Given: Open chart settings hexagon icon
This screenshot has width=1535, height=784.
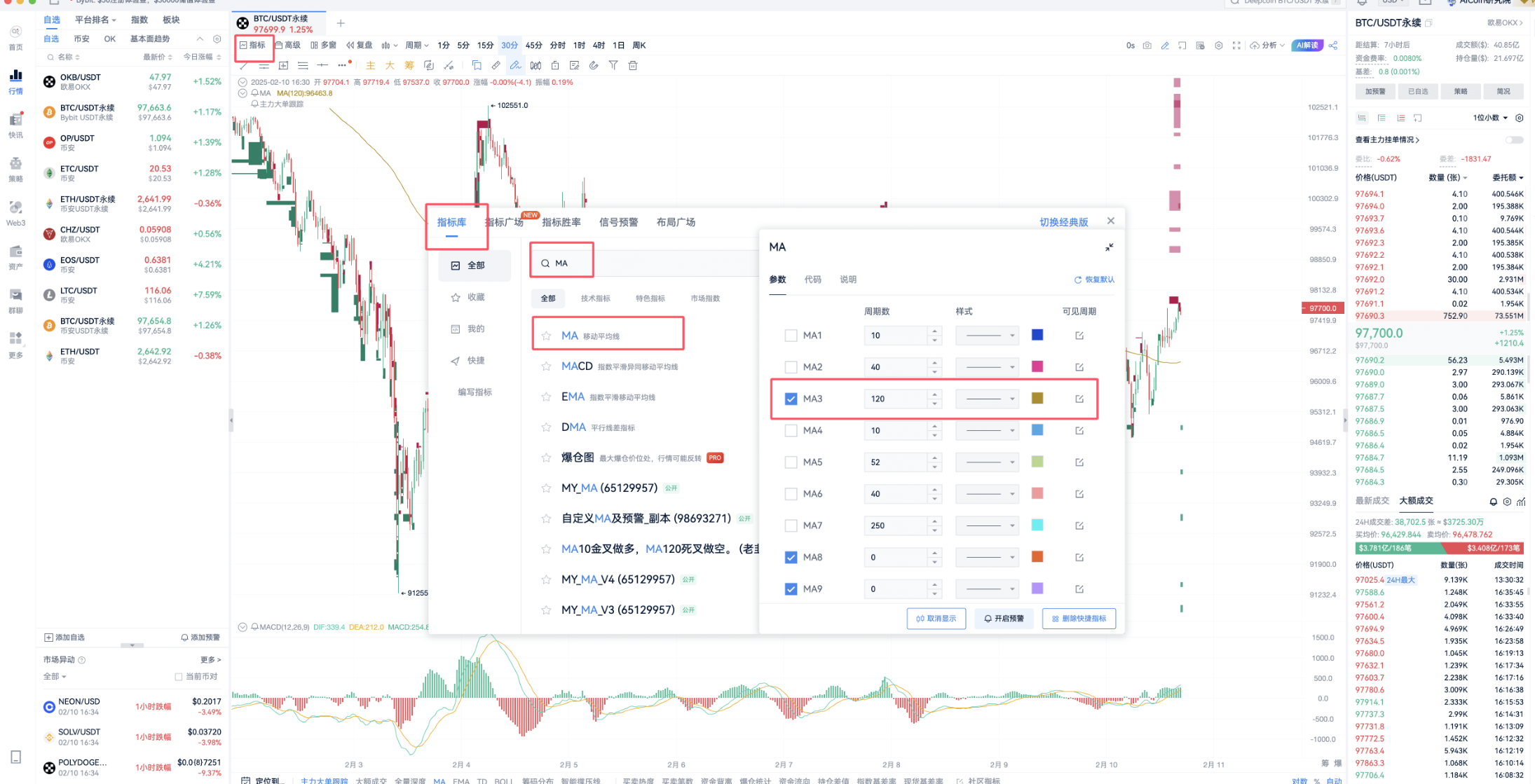Looking at the screenshot, I should (1219, 46).
